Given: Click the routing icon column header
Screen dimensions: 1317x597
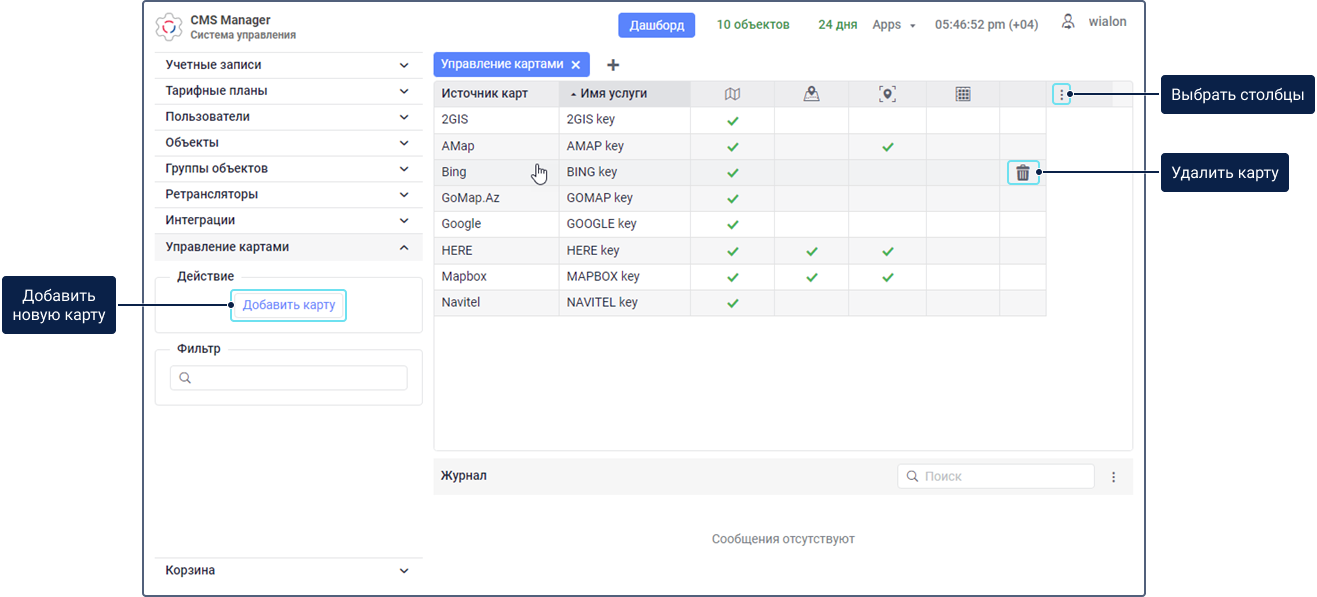Looking at the screenshot, I should click(811, 94).
